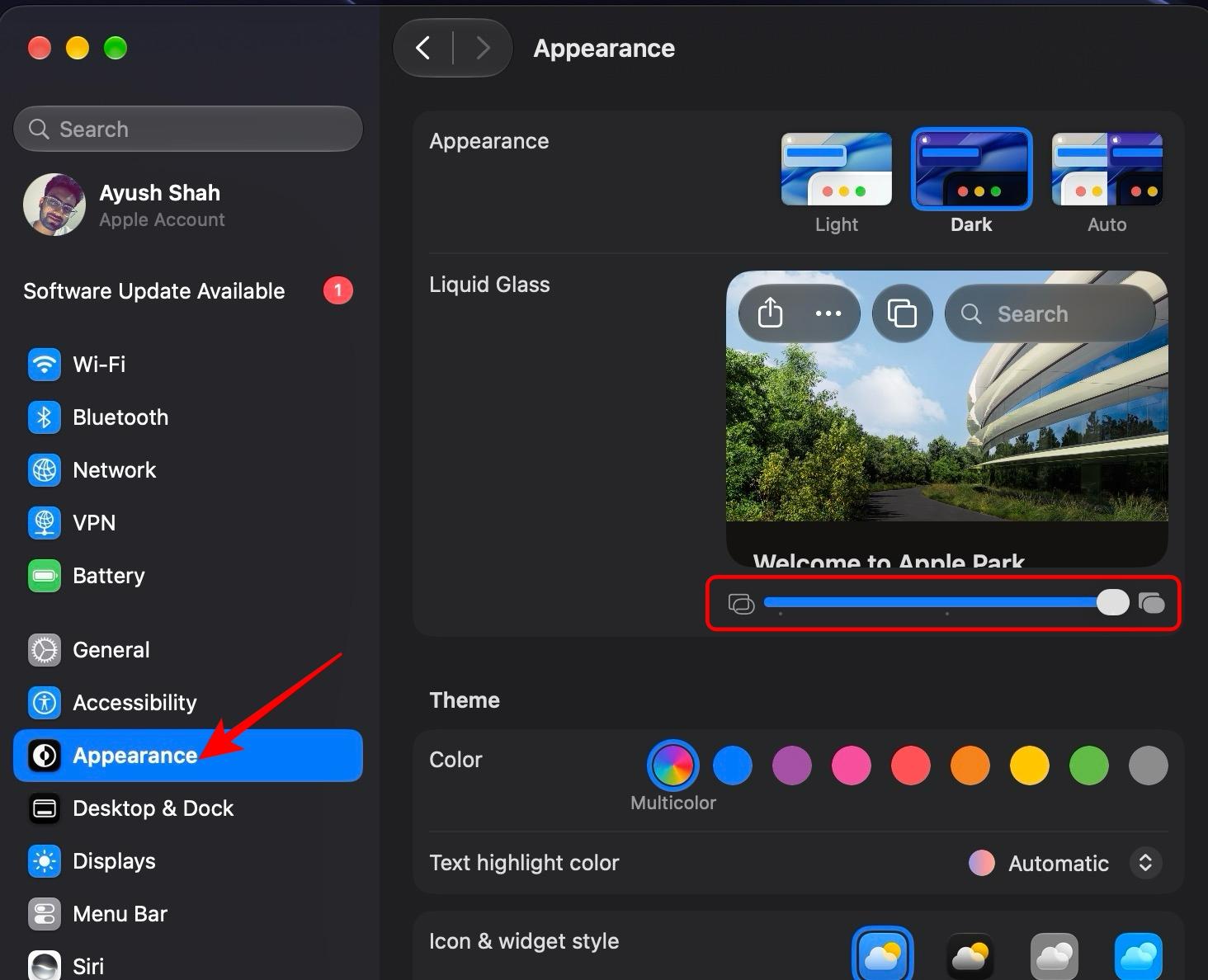Click the Displays sun icon

point(45,861)
